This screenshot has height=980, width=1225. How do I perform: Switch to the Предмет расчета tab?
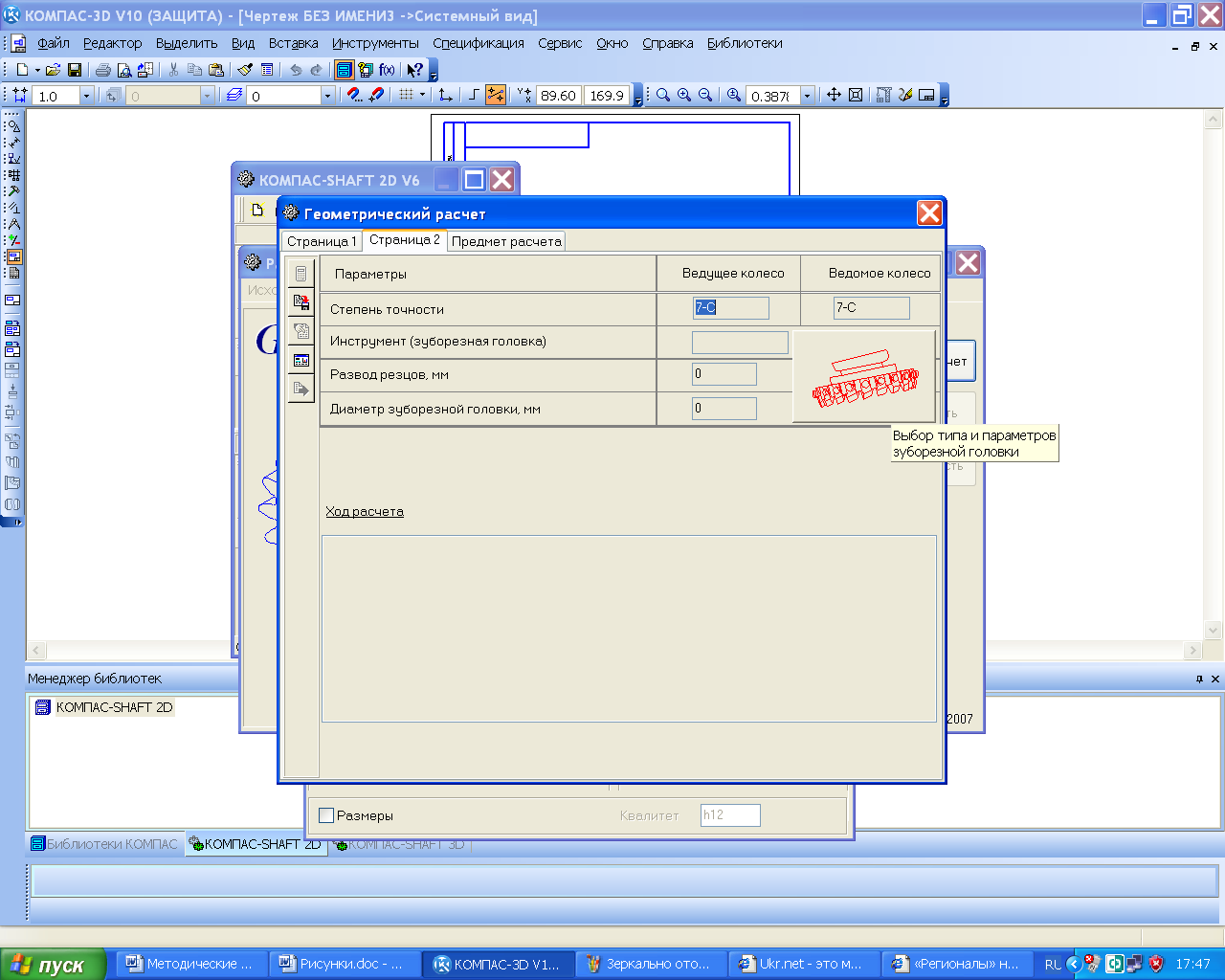[x=506, y=241]
